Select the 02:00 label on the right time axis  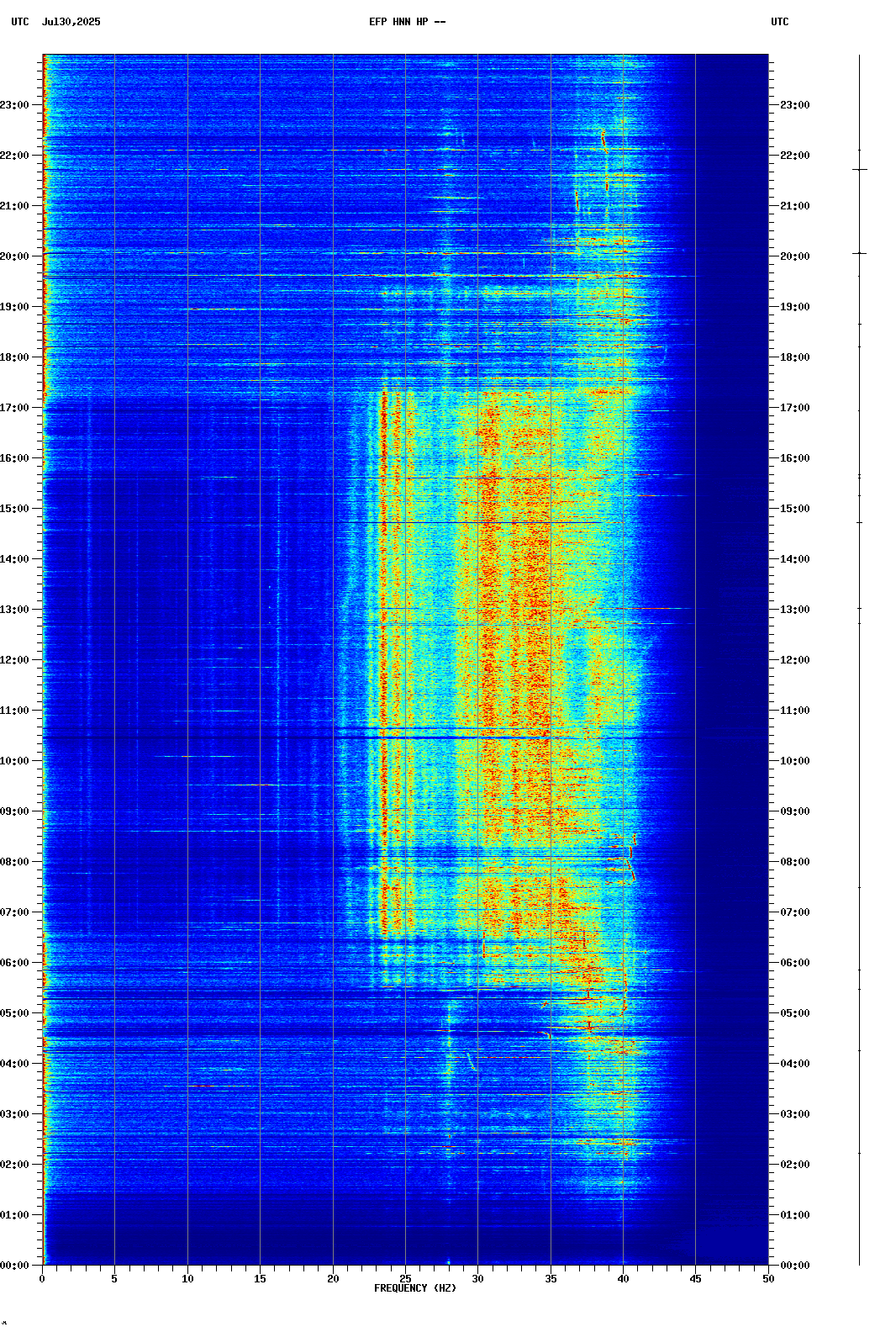coord(795,1165)
